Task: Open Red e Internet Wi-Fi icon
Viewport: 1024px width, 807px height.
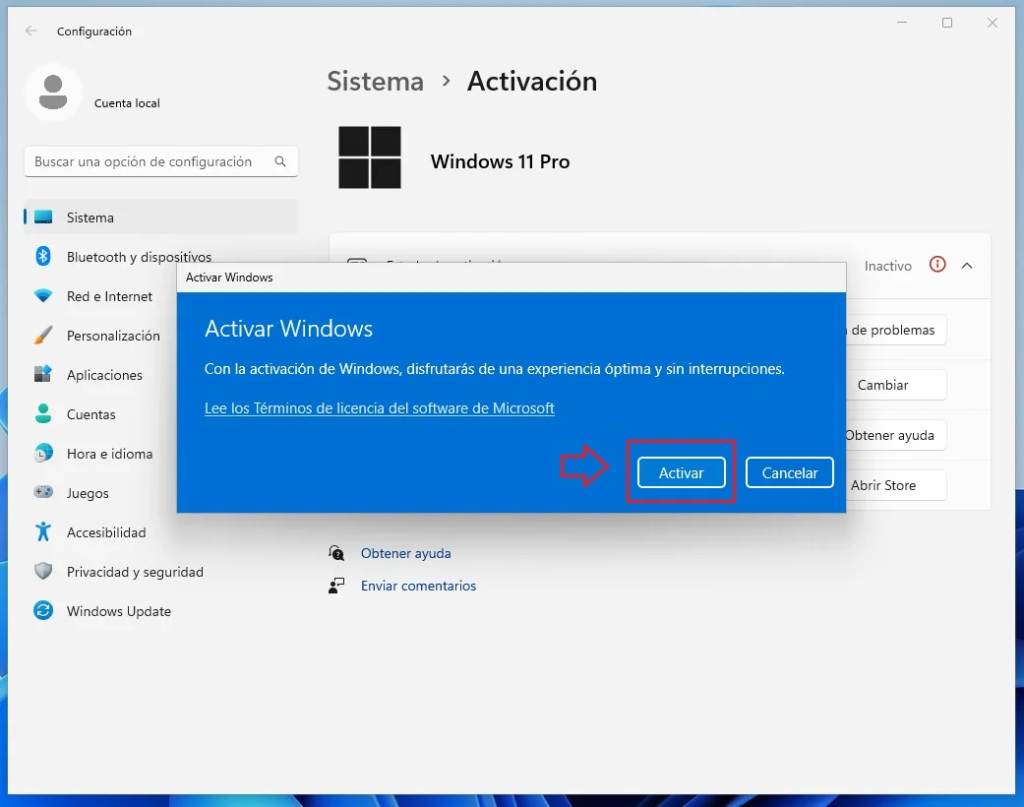Action: 43,296
